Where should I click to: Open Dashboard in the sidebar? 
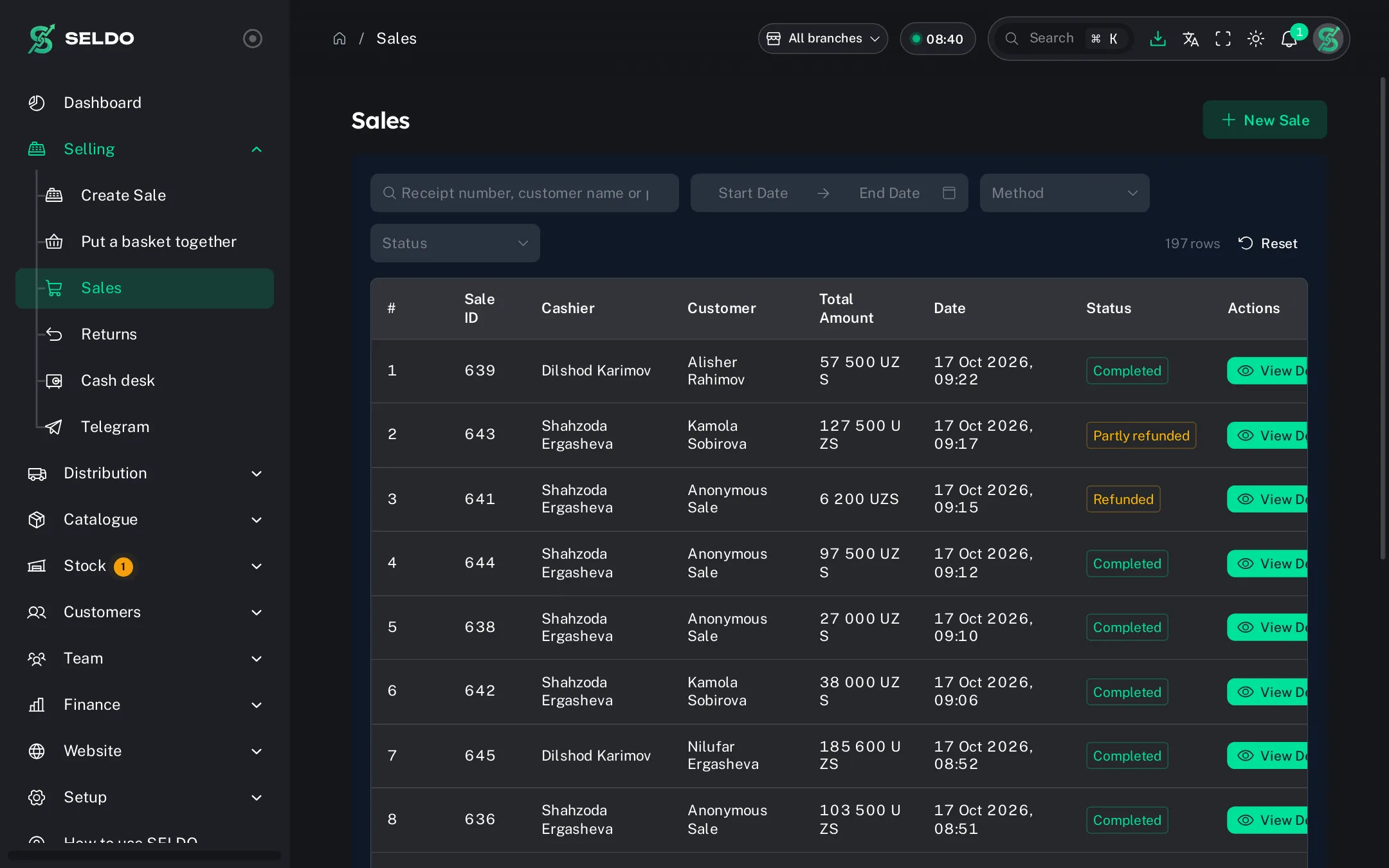pos(145,103)
